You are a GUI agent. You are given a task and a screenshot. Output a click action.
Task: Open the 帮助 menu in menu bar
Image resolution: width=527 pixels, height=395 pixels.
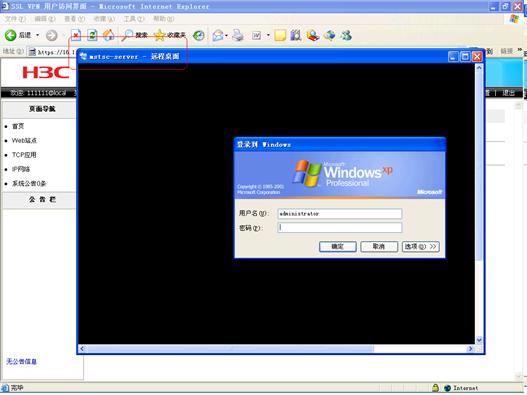[x=164, y=19]
